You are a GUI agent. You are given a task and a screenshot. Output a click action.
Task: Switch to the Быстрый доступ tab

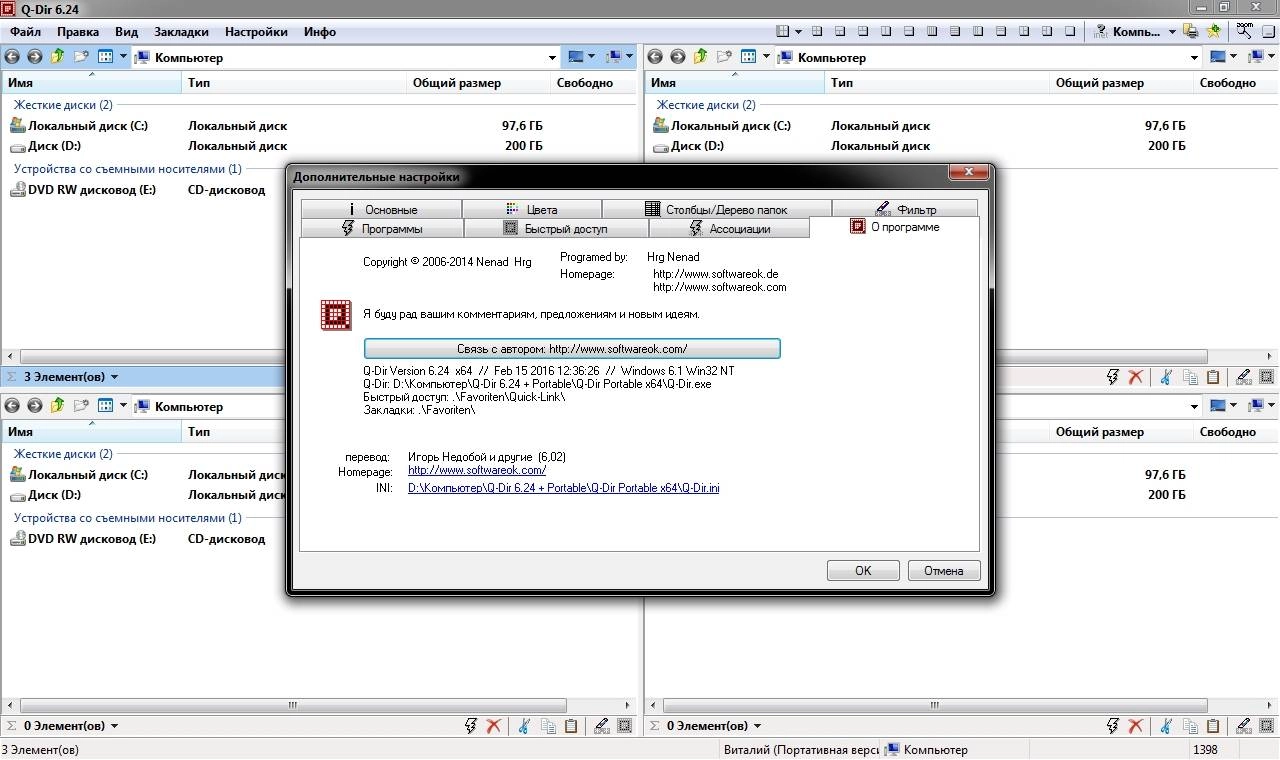(556, 228)
